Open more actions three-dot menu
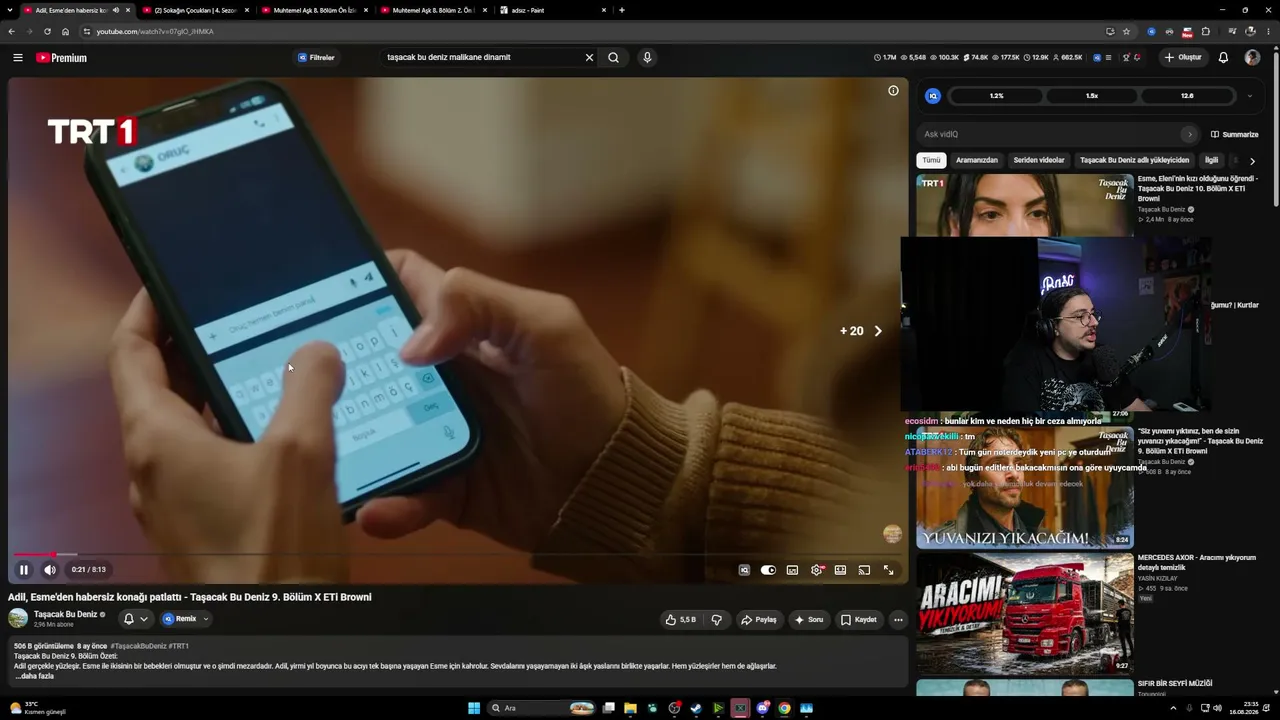The width and height of the screenshot is (1280, 720). [898, 620]
